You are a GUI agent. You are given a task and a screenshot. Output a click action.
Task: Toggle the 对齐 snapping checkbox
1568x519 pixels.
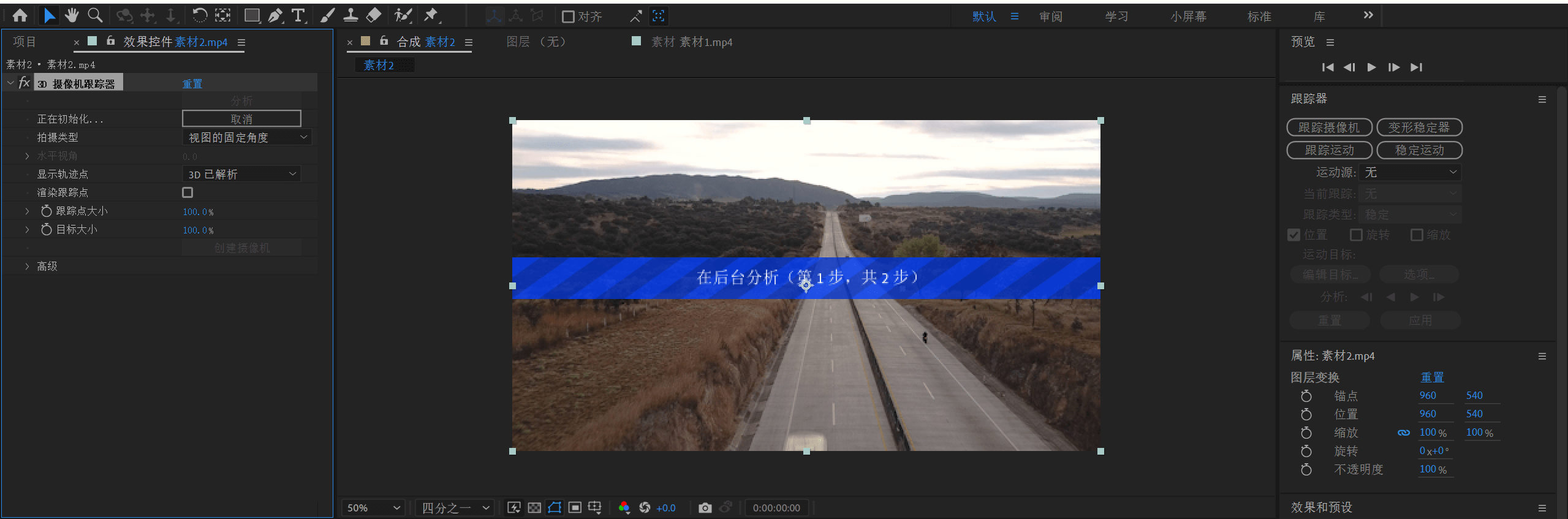(568, 17)
